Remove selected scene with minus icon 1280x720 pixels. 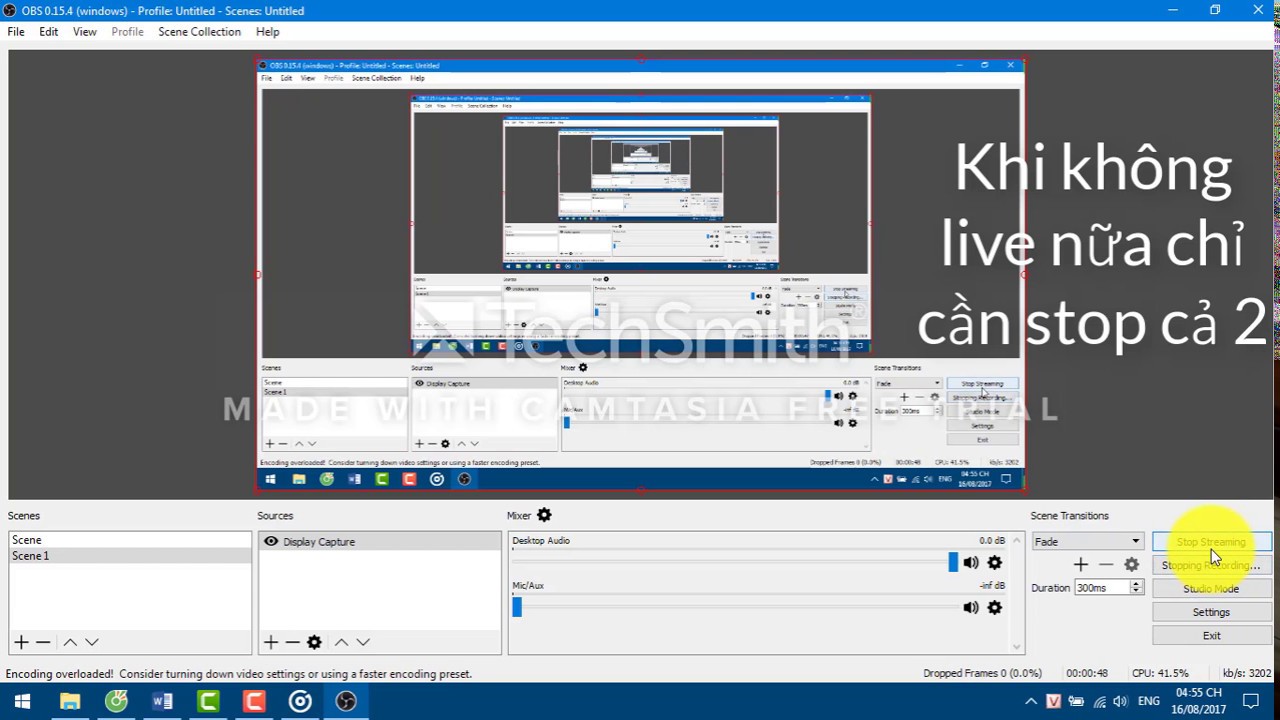pos(43,642)
